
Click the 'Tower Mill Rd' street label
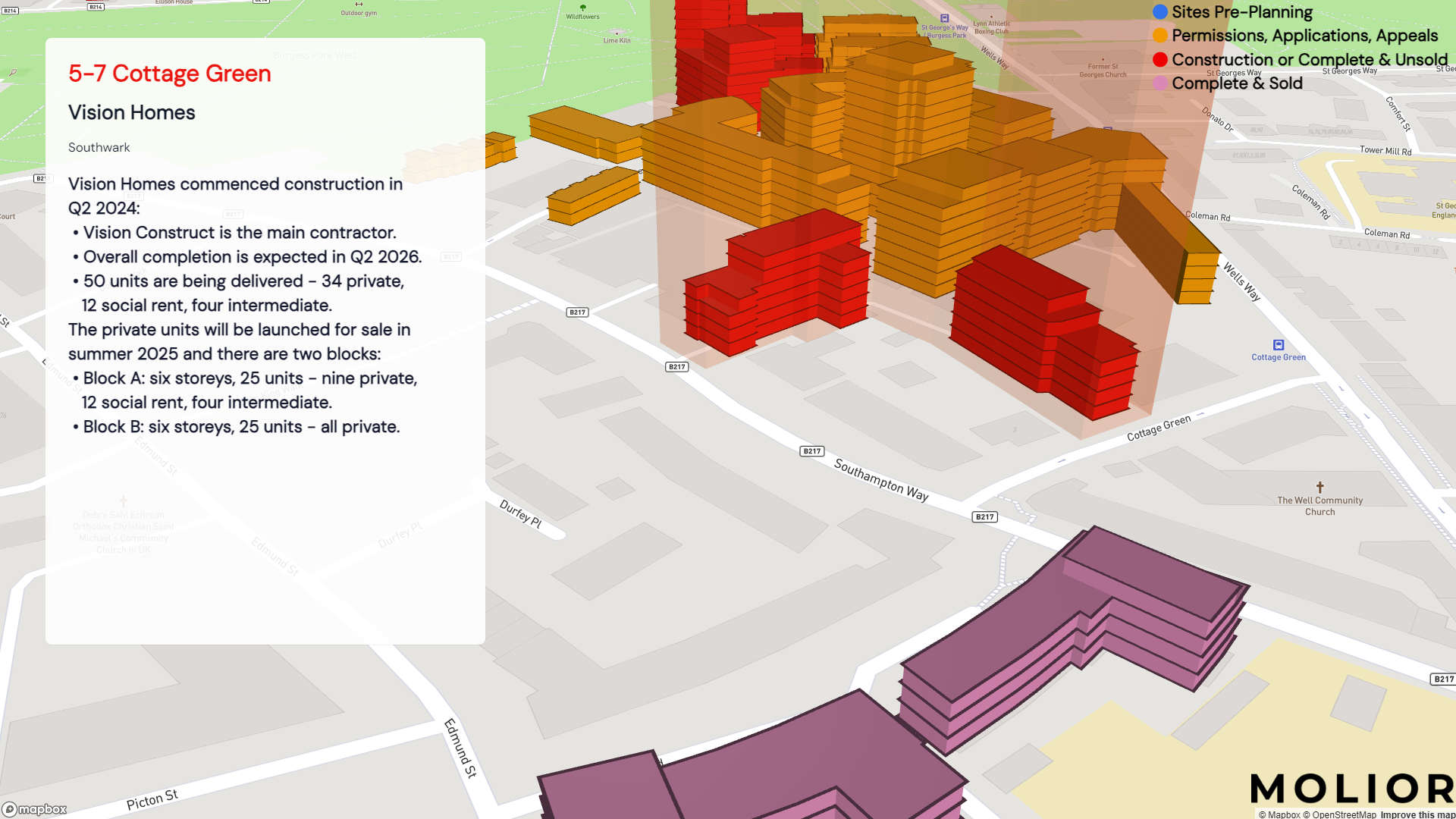1385,150
